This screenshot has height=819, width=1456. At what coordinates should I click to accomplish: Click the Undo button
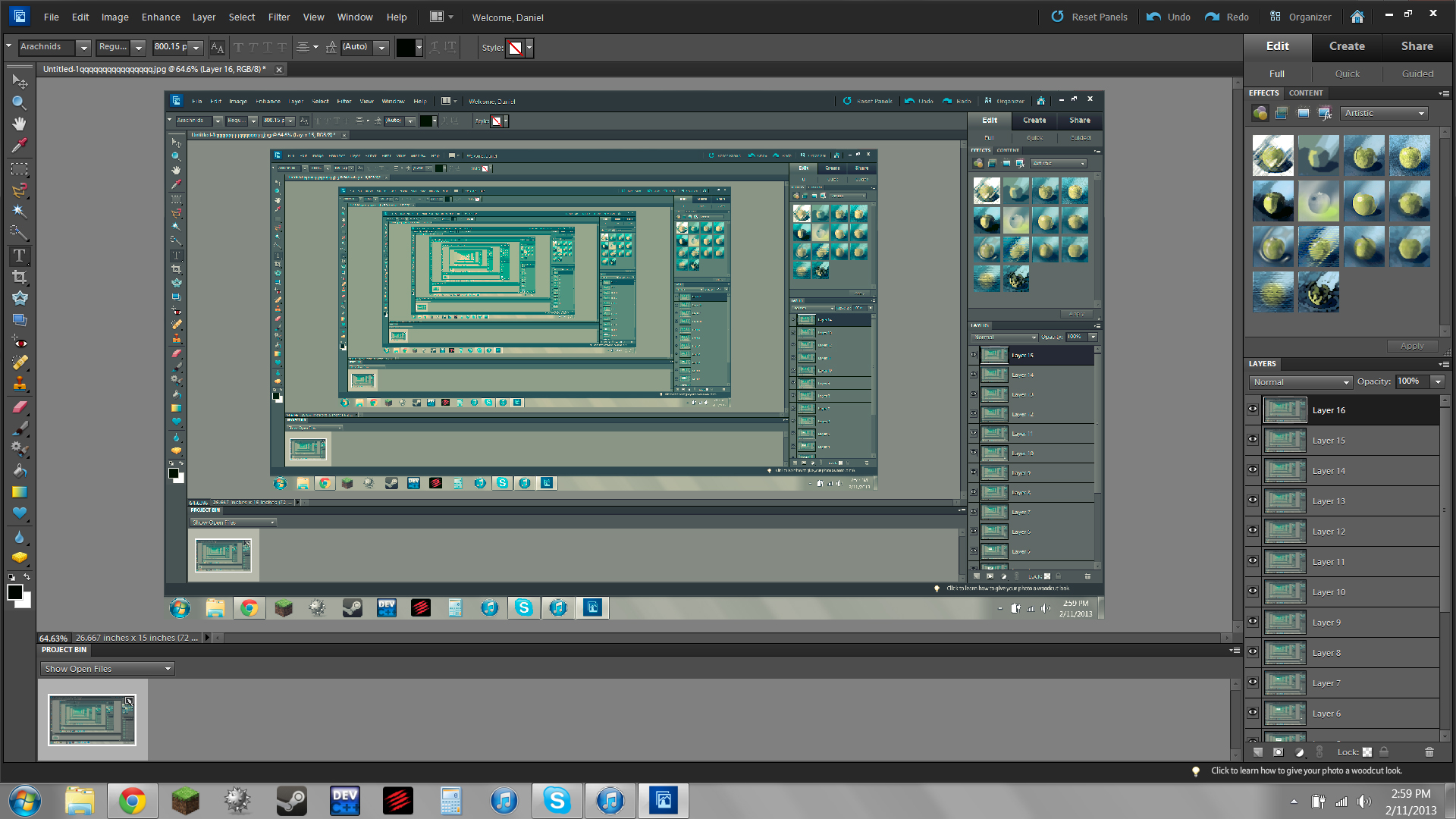pyautogui.click(x=1169, y=17)
